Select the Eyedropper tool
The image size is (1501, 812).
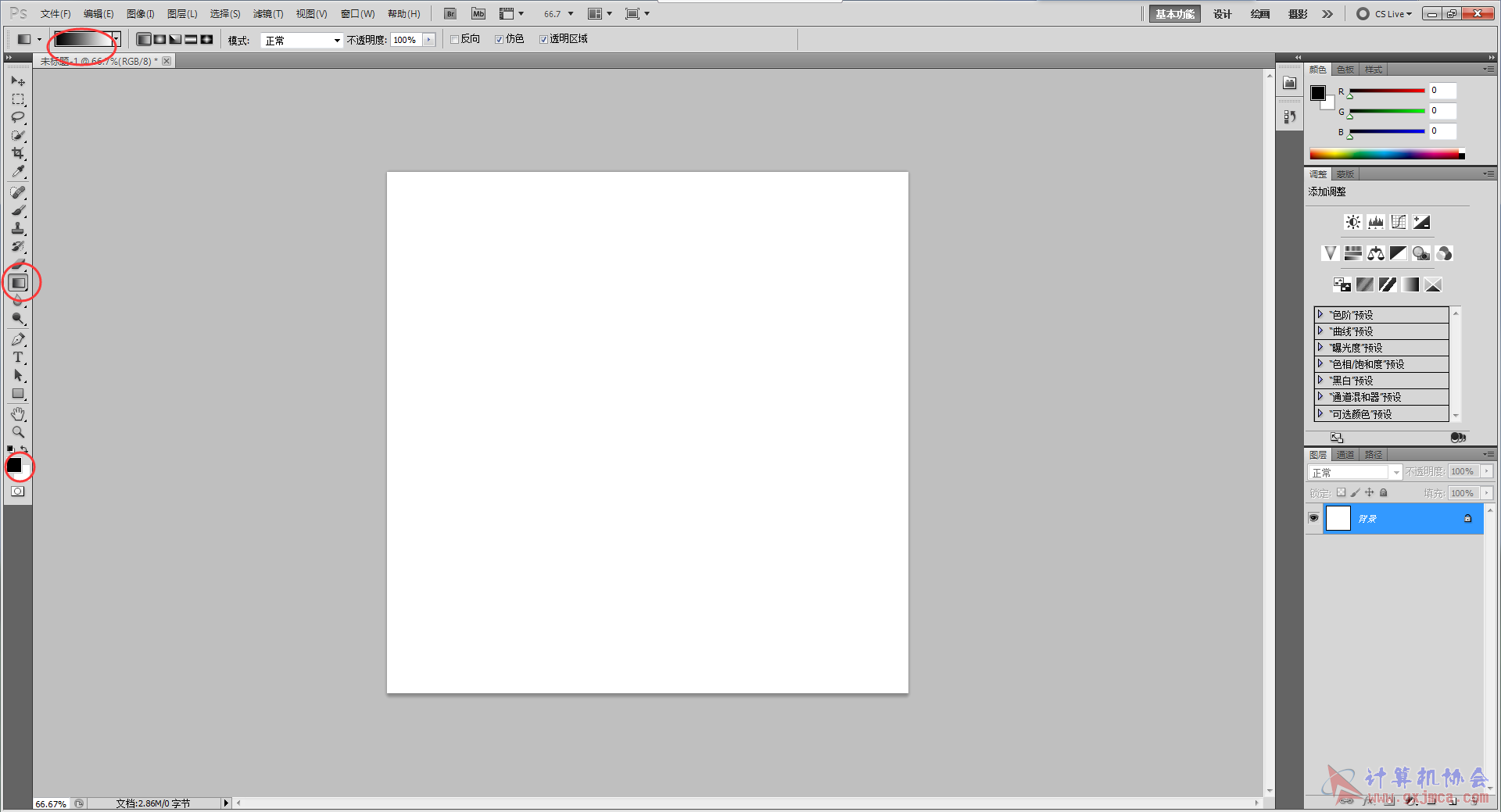click(x=18, y=171)
